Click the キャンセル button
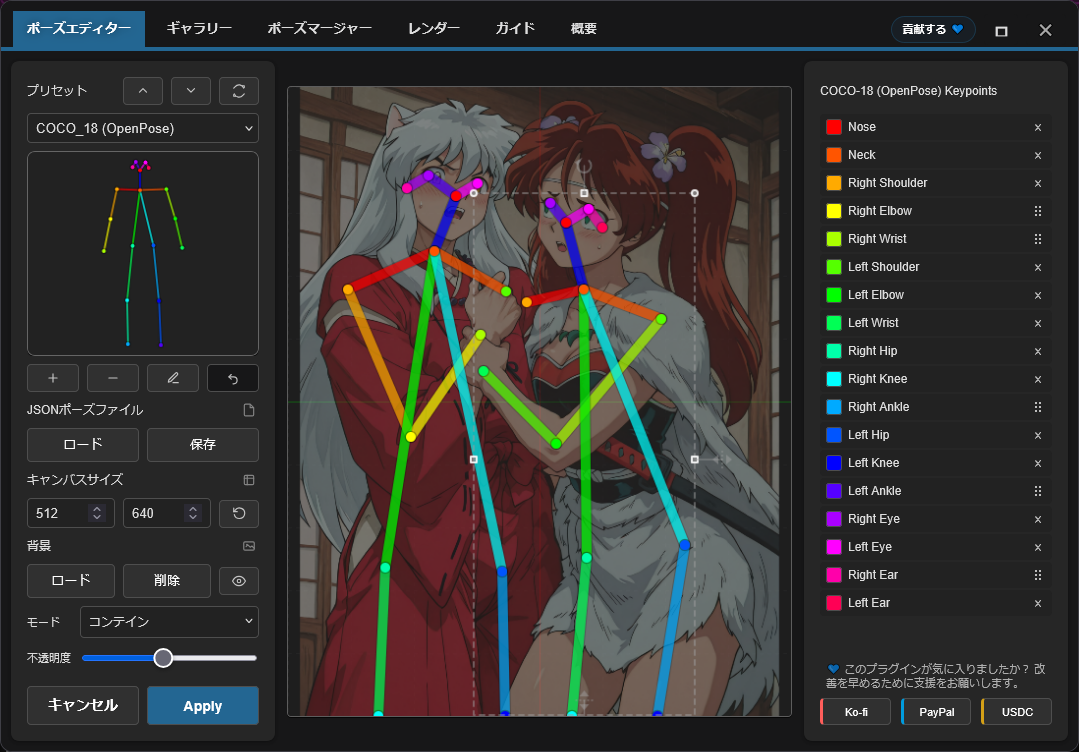Image resolution: width=1079 pixels, height=752 pixels. (x=83, y=705)
